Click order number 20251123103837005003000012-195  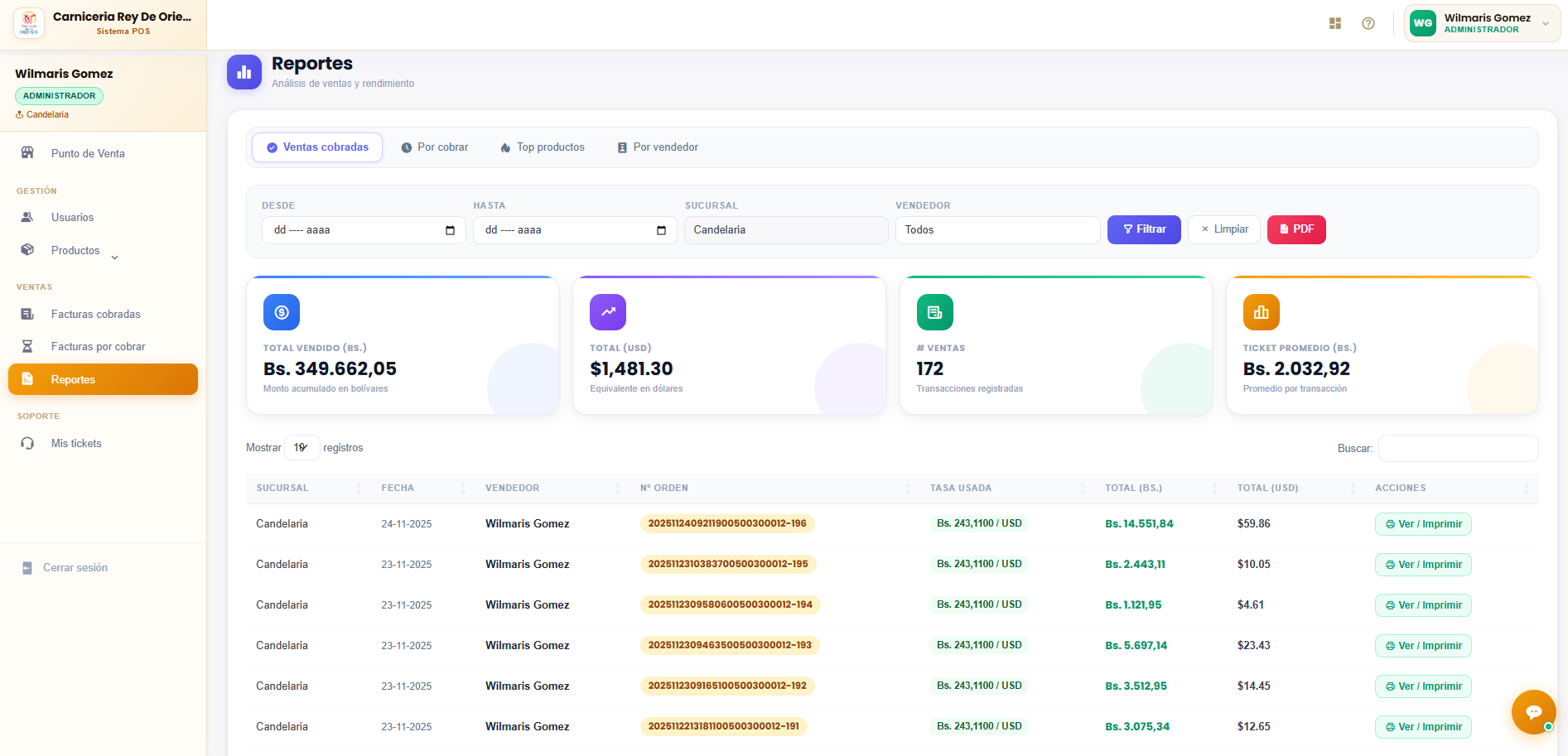click(728, 564)
